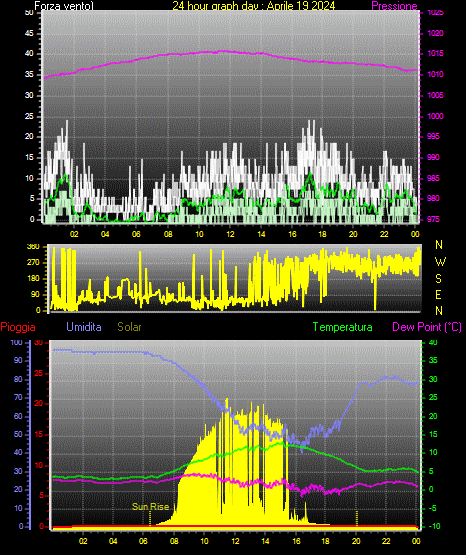Click the dotted sunset marker near 20

356,518
